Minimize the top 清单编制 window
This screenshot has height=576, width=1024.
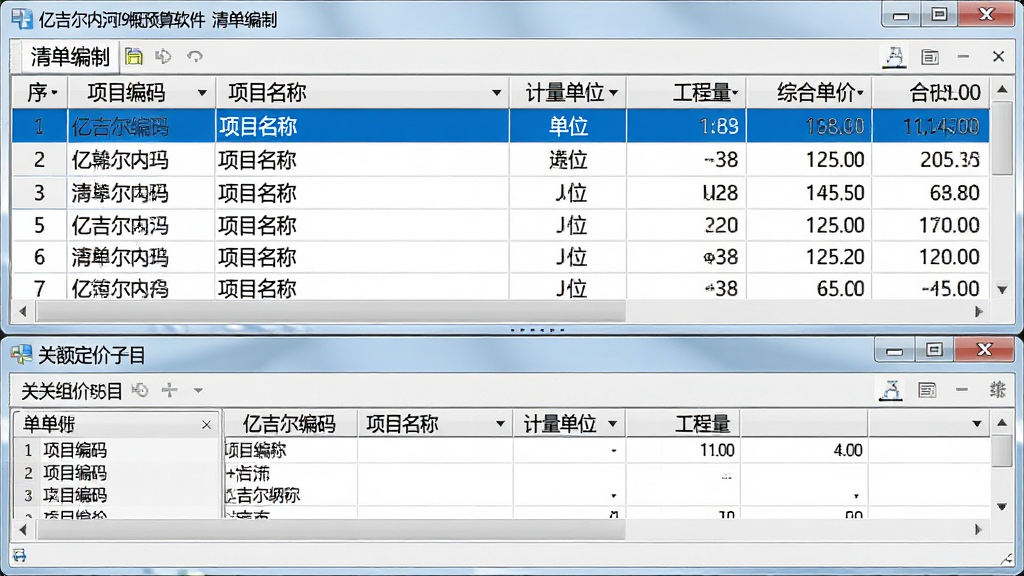point(901,16)
